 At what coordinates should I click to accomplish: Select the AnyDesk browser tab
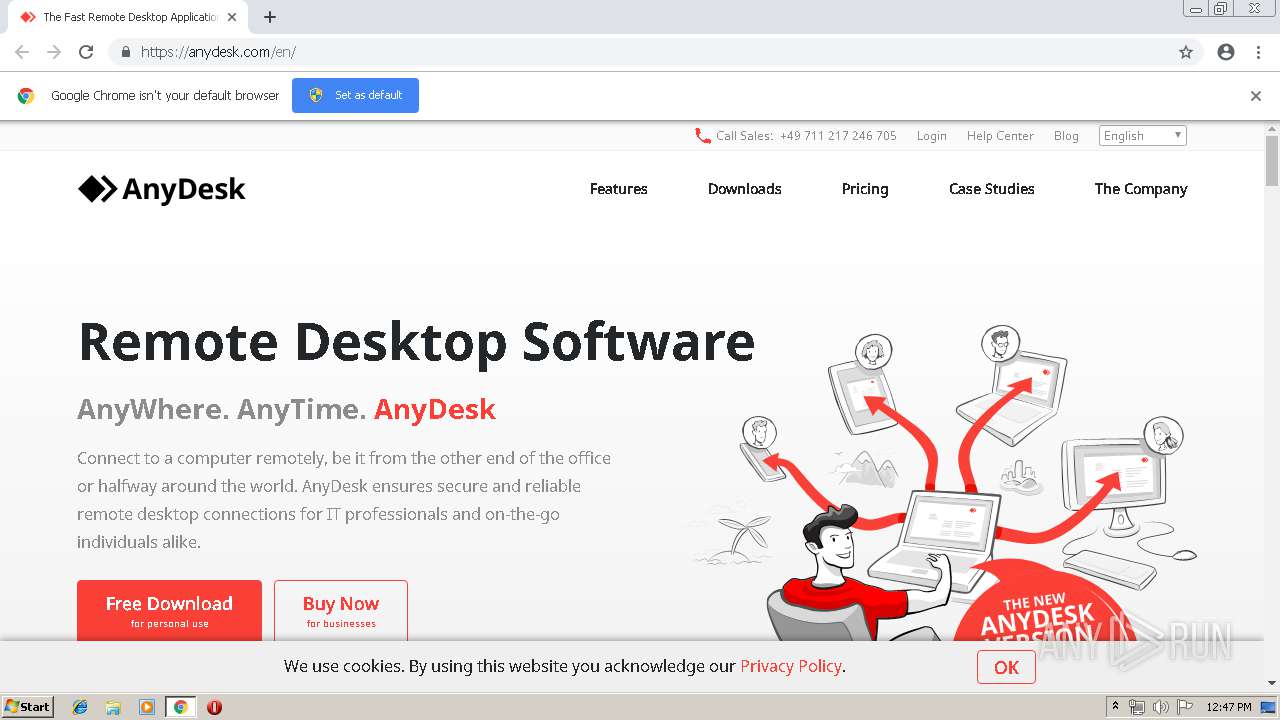[x=128, y=17]
